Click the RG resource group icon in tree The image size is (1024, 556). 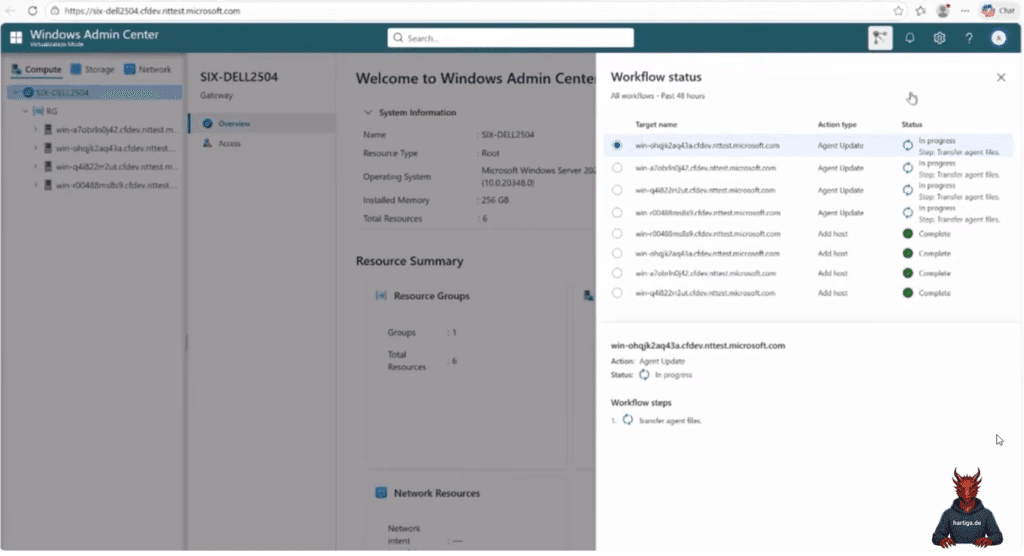[x=38, y=111]
